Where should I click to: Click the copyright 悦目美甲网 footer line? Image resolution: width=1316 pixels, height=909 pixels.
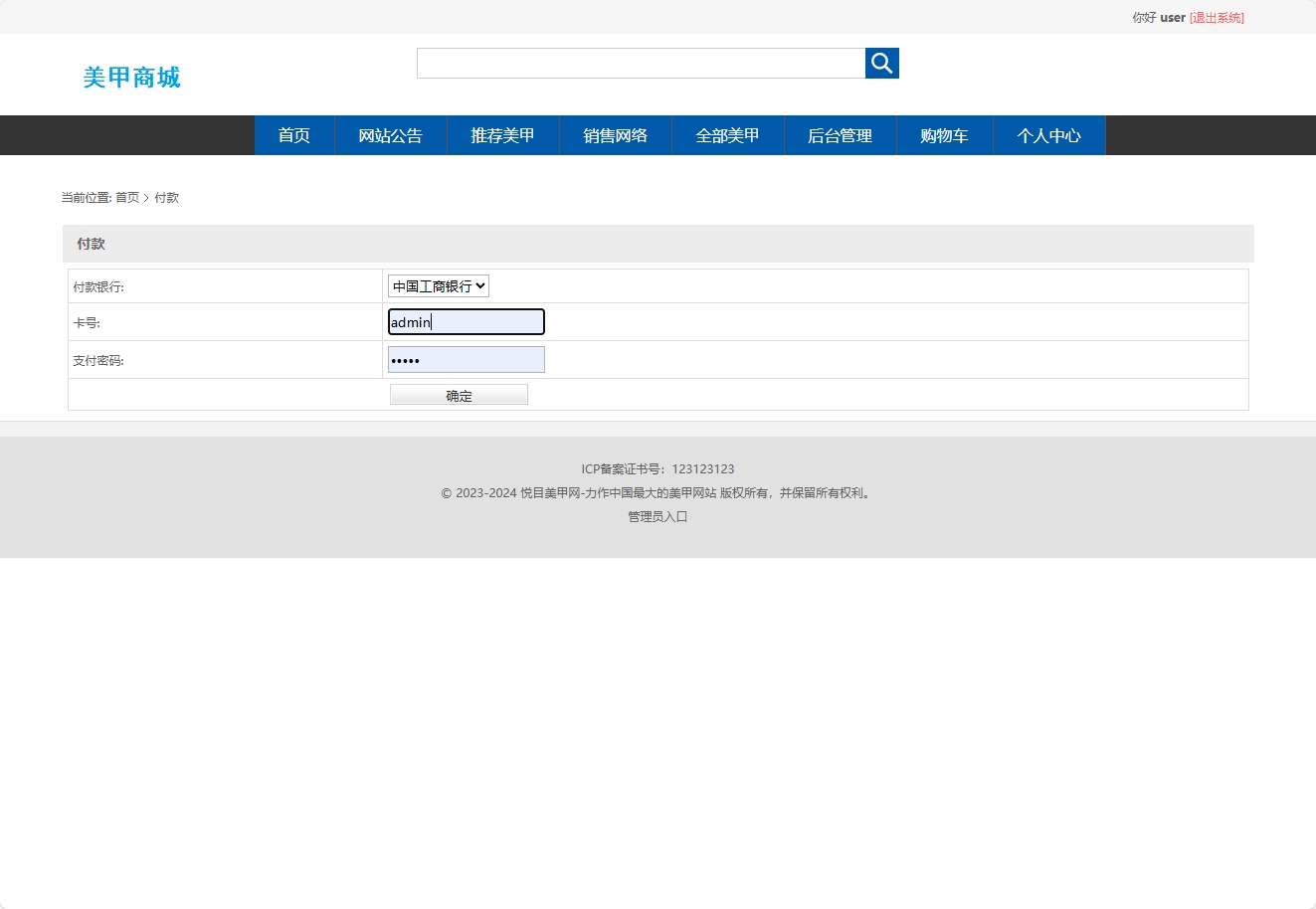pos(658,493)
